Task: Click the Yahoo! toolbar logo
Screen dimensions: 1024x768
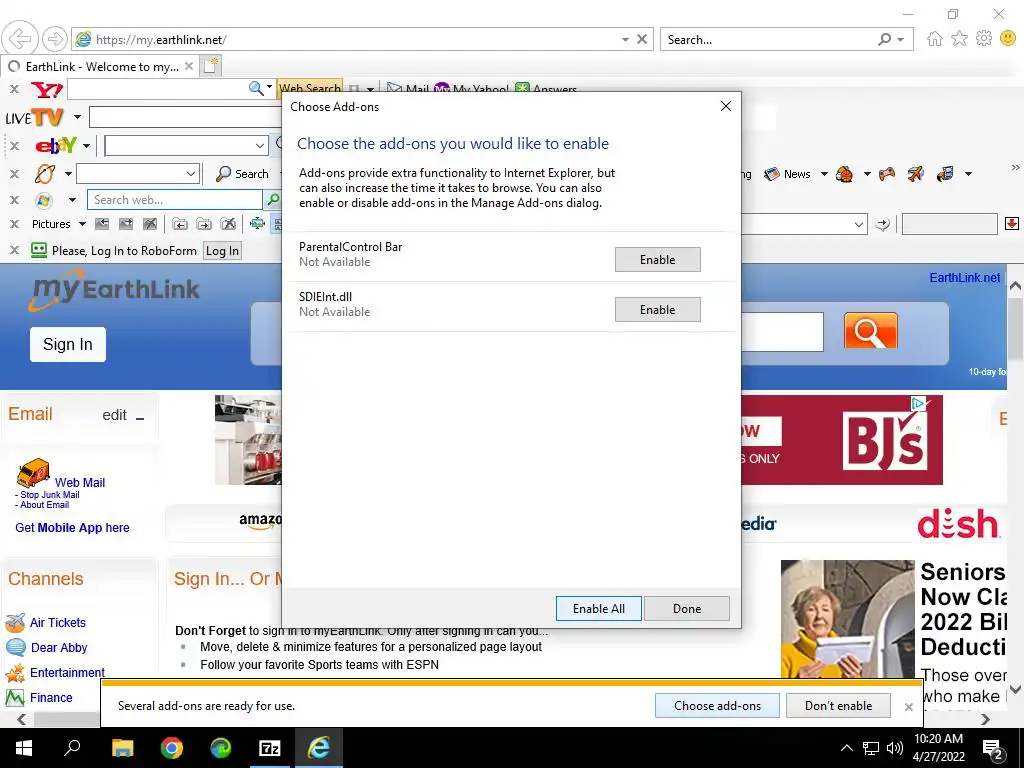Action: click(47, 89)
